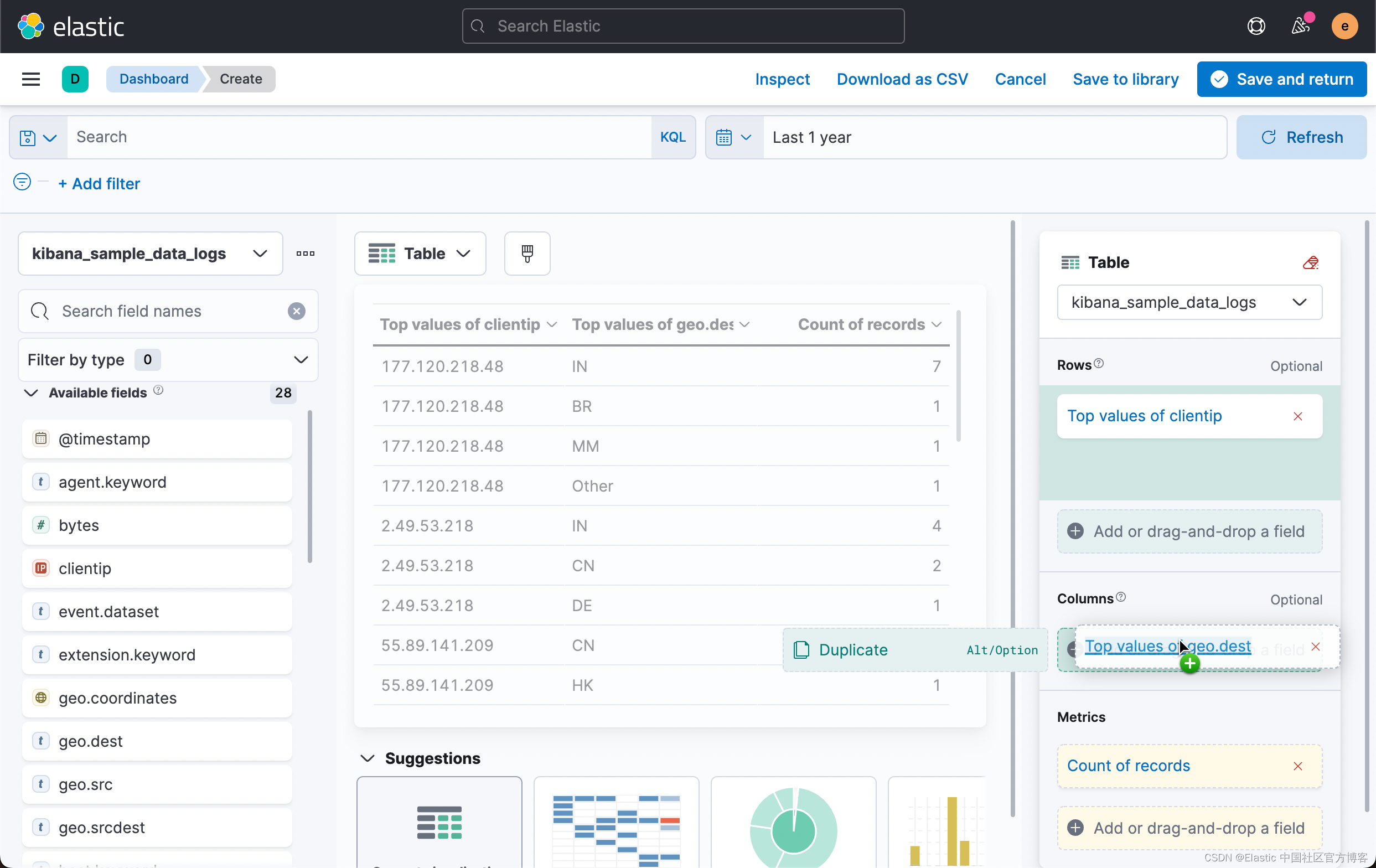The image size is (1376, 868).
Task: Click the reset layer eraser icon
Action: (x=1310, y=262)
